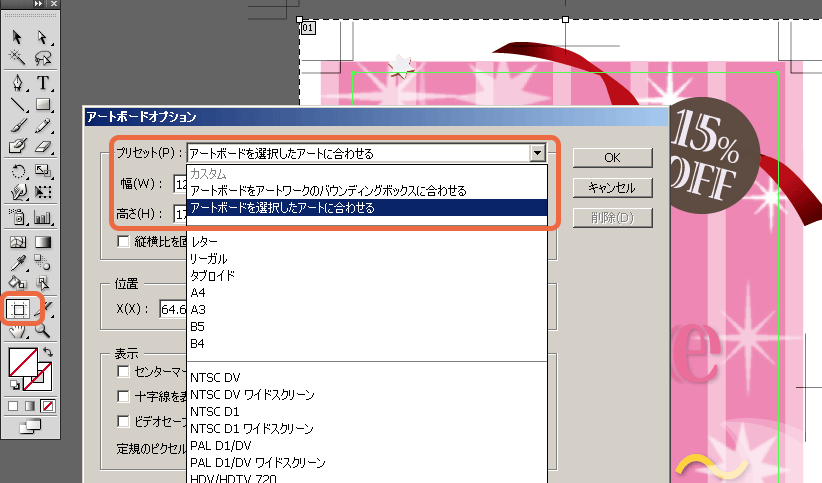Select the Symbol Sprayer tool

(x=17, y=217)
